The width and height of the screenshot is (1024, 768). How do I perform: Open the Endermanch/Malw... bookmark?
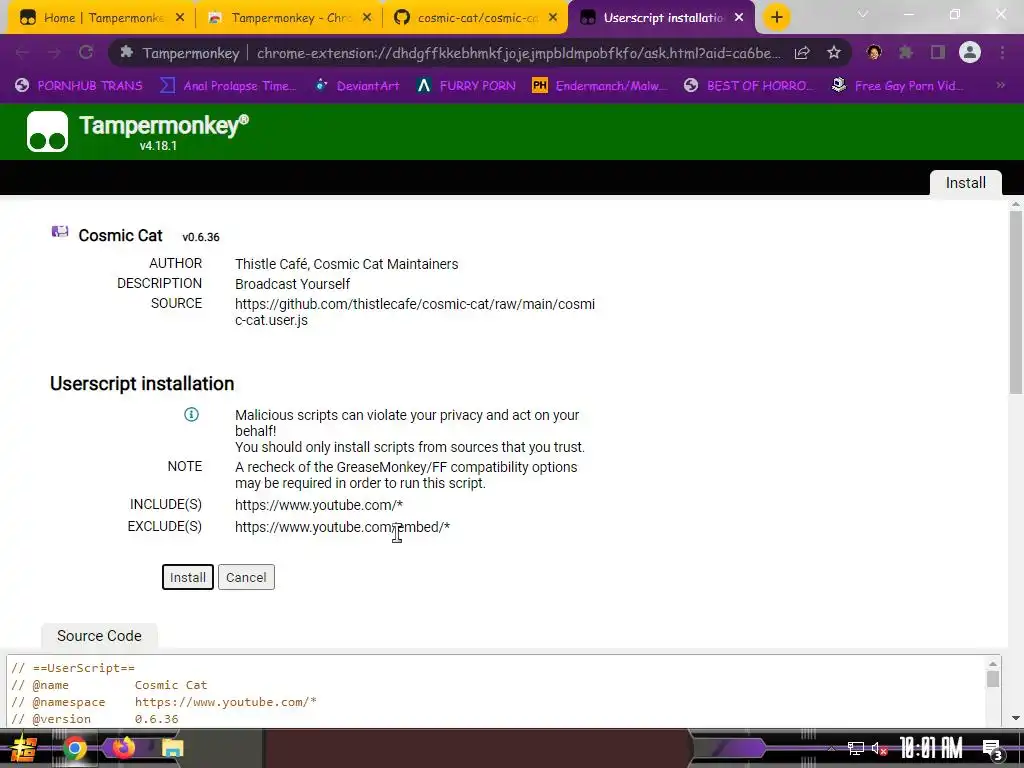pyautogui.click(x=600, y=86)
